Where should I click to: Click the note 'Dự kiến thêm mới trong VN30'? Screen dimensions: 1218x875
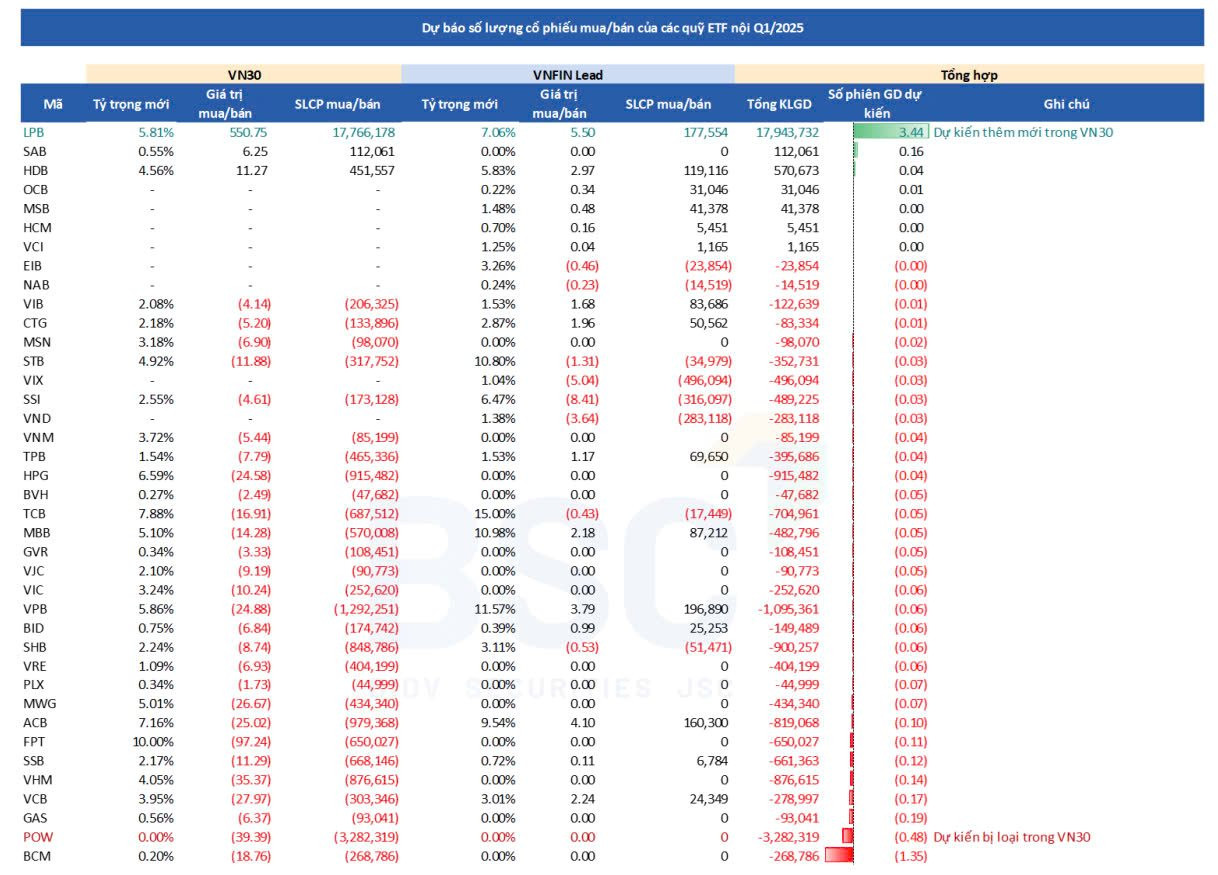1023,132
